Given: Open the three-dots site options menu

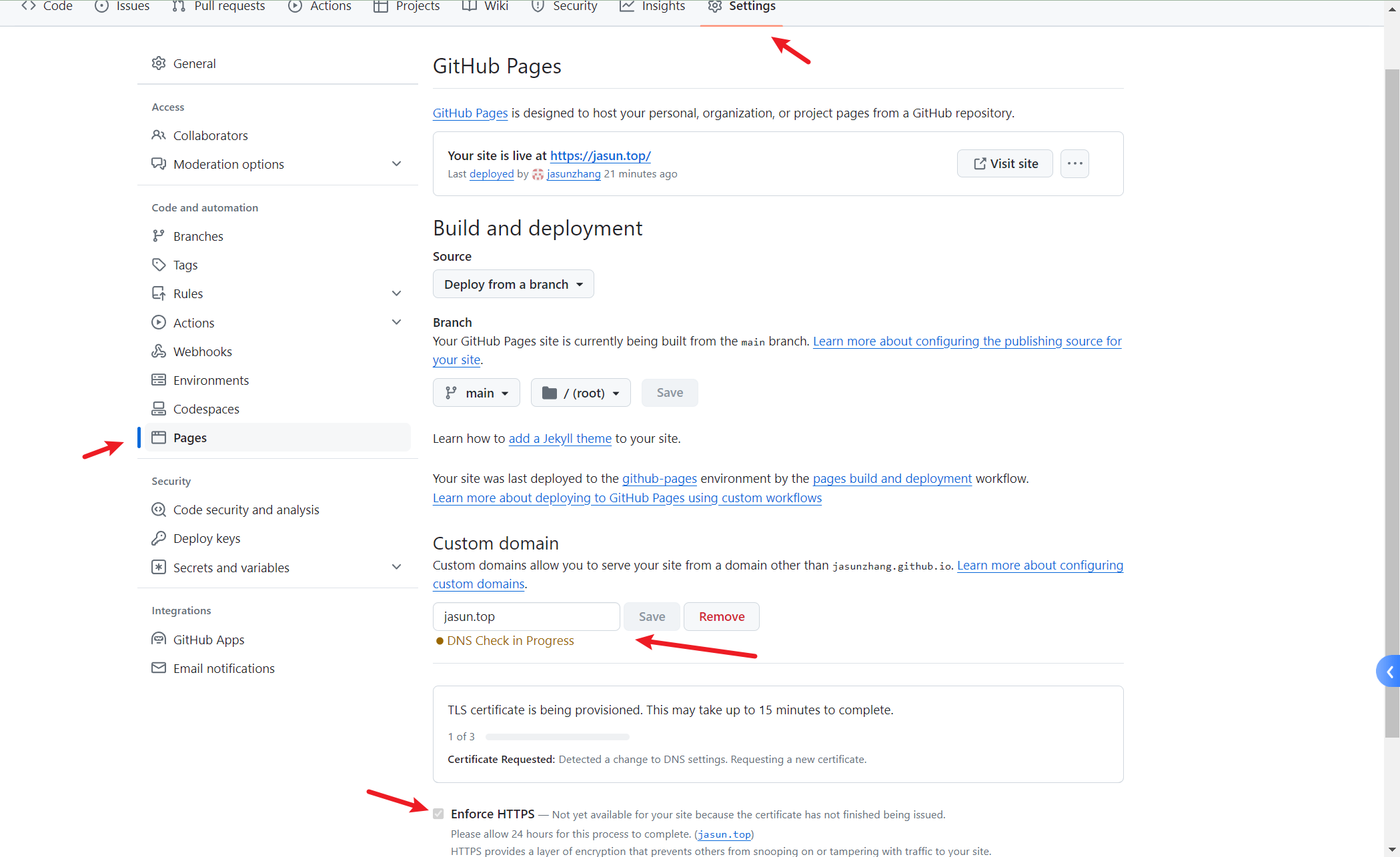Looking at the screenshot, I should click(1075, 163).
